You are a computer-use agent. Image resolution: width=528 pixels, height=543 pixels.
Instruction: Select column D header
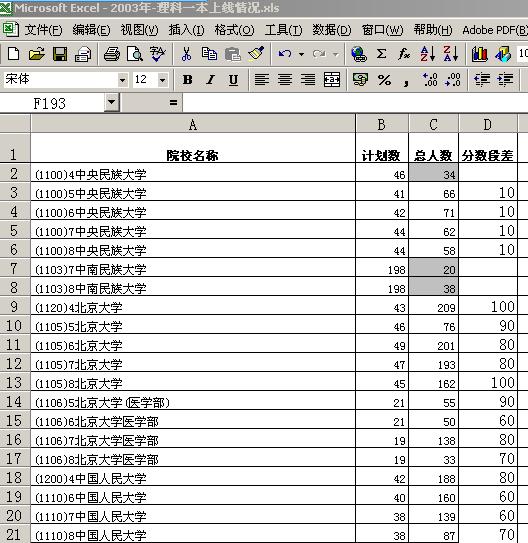[487, 124]
